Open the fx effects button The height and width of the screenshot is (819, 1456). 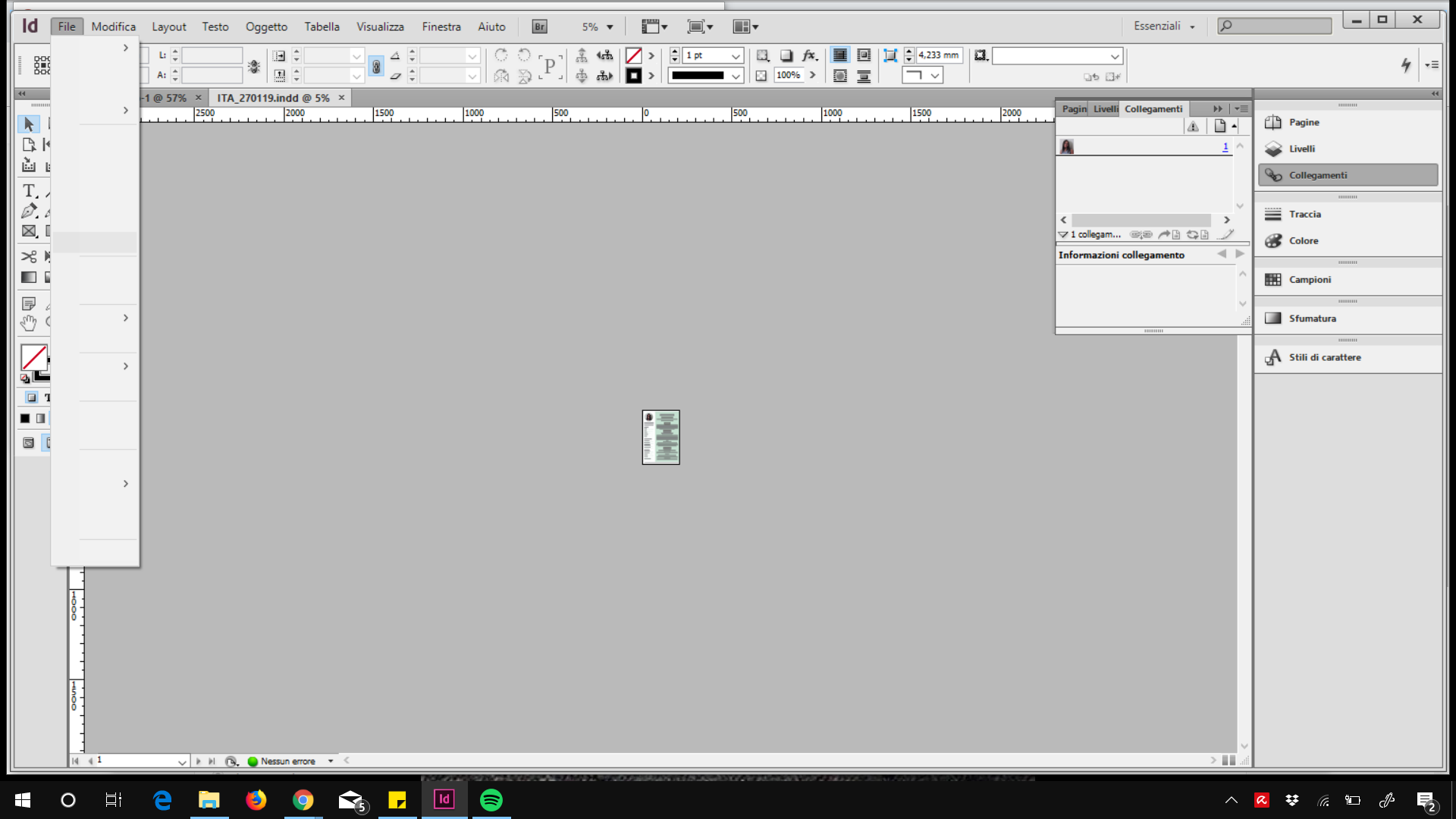(809, 55)
